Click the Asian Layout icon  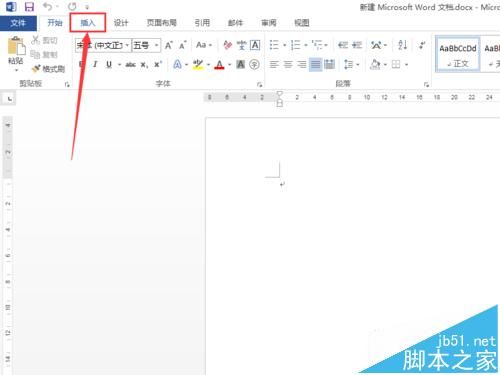(x=377, y=45)
